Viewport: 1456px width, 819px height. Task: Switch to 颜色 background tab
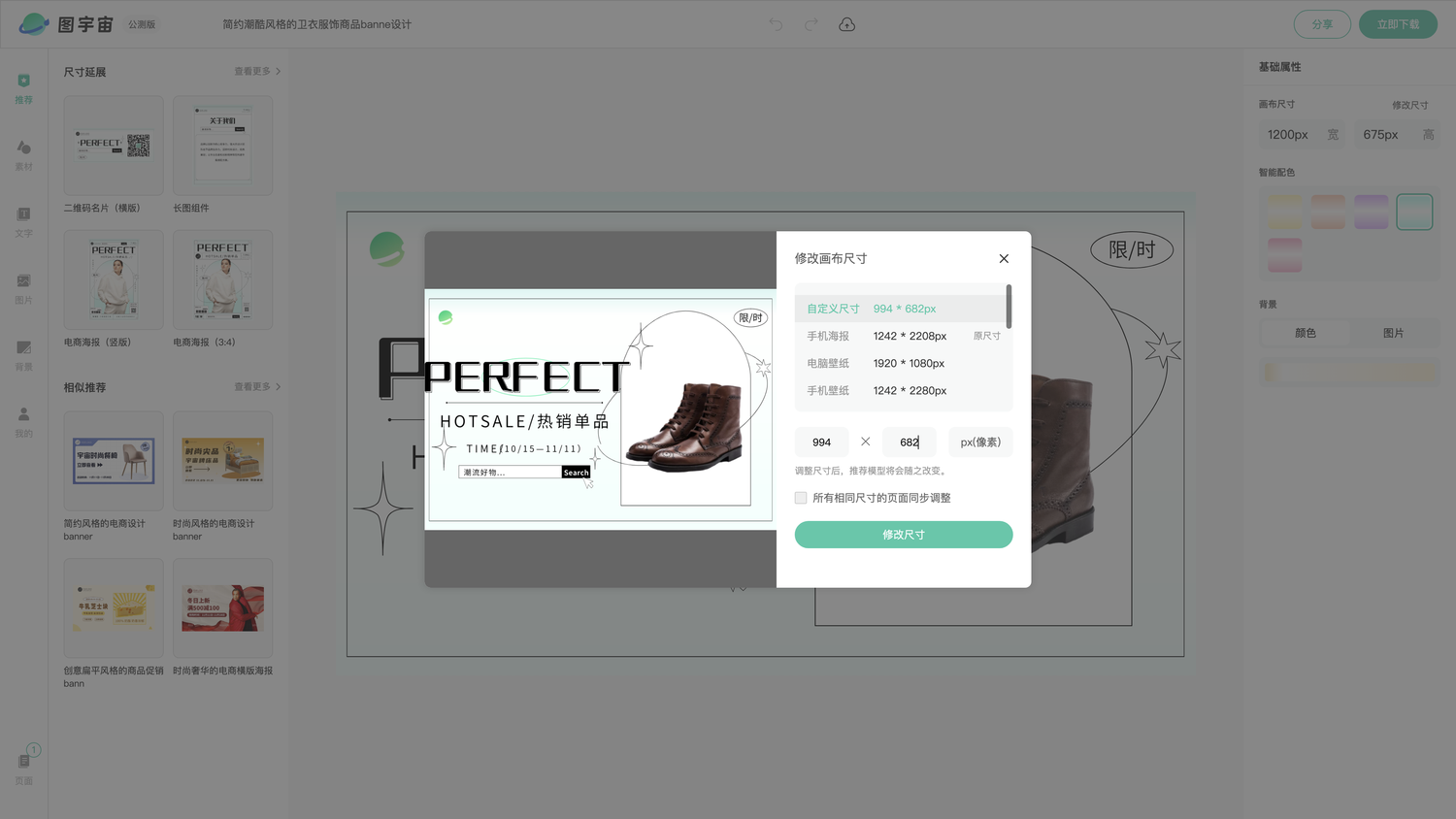click(x=1306, y=333)
